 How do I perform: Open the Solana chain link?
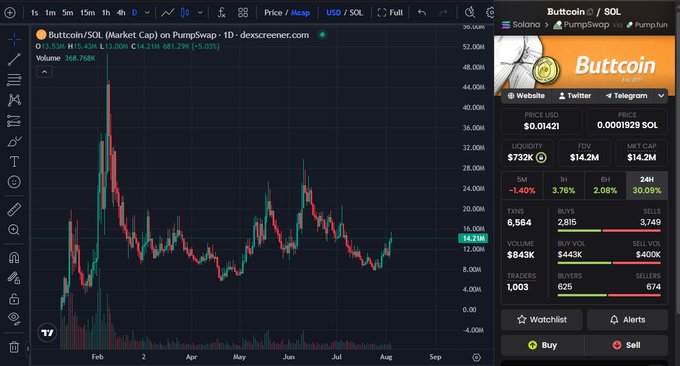pos(521,25)
